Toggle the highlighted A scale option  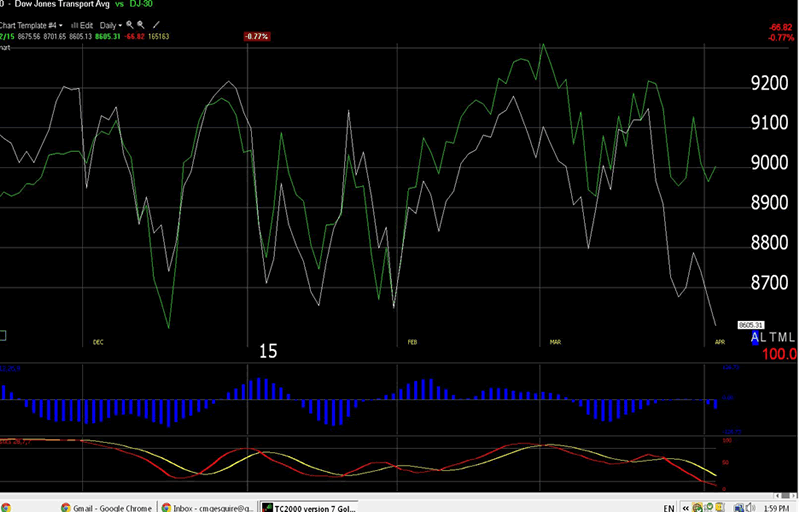[755, 338]
